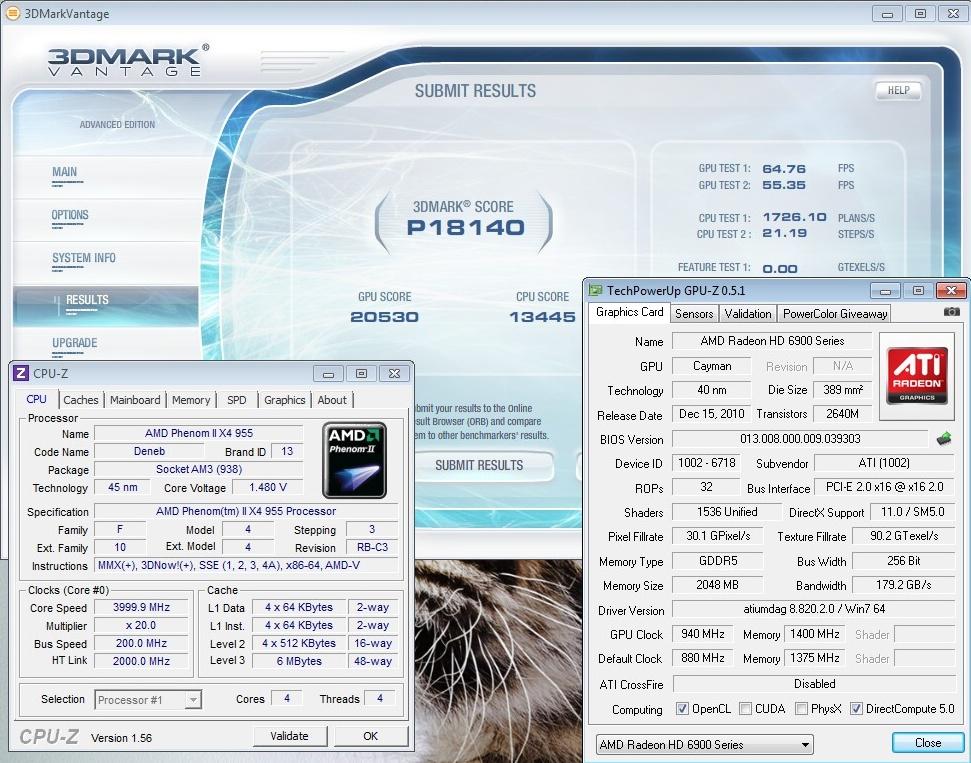Click the Help button in 3DMark
The width and height of the screenshot is (971, 763).
[898, 91]
